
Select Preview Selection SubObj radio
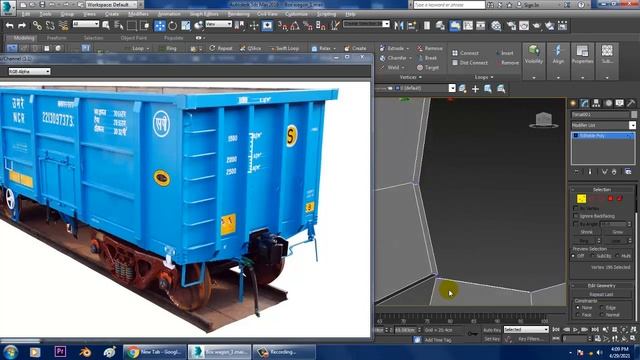tap(593, 256)
